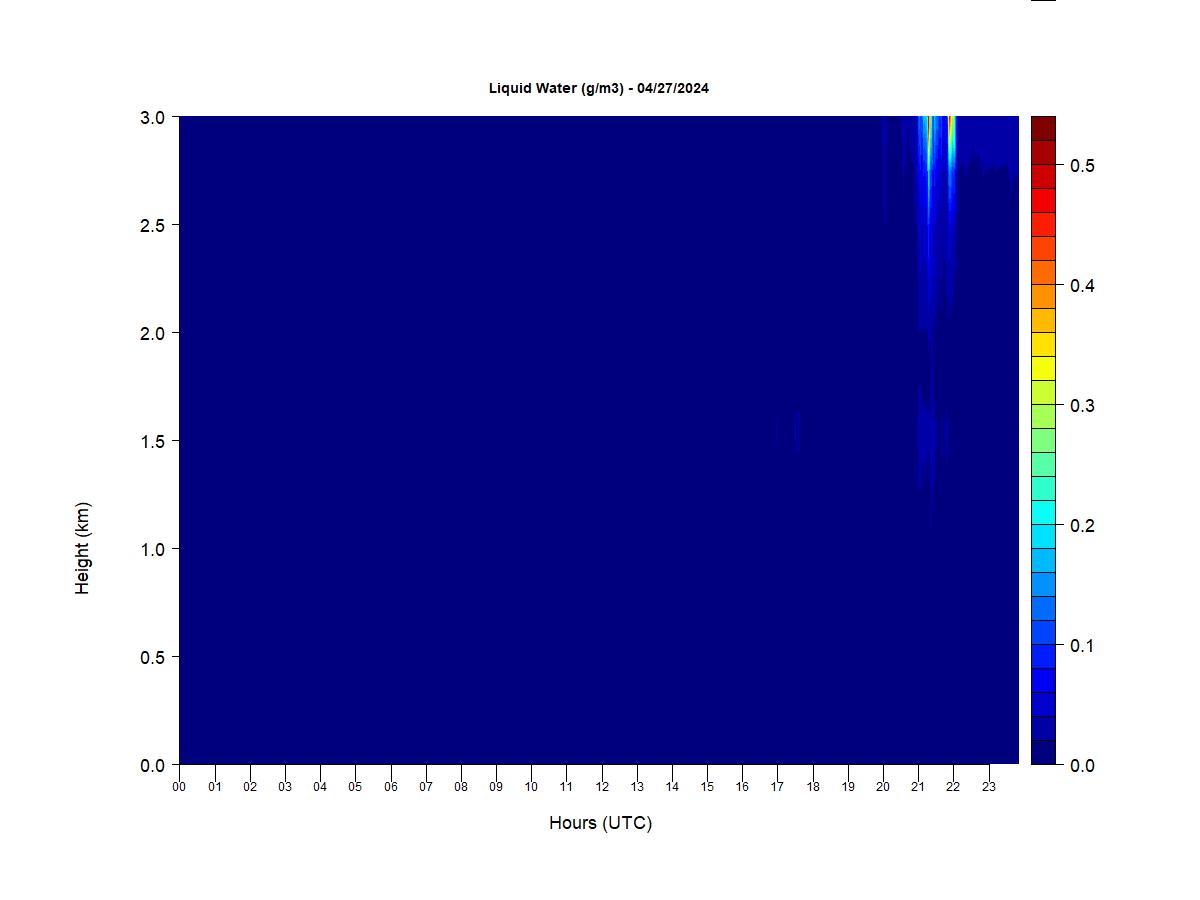Click the 0.0 label on the color scale
Viewport: 1200px width, 900px height.
pos(1082,765)
